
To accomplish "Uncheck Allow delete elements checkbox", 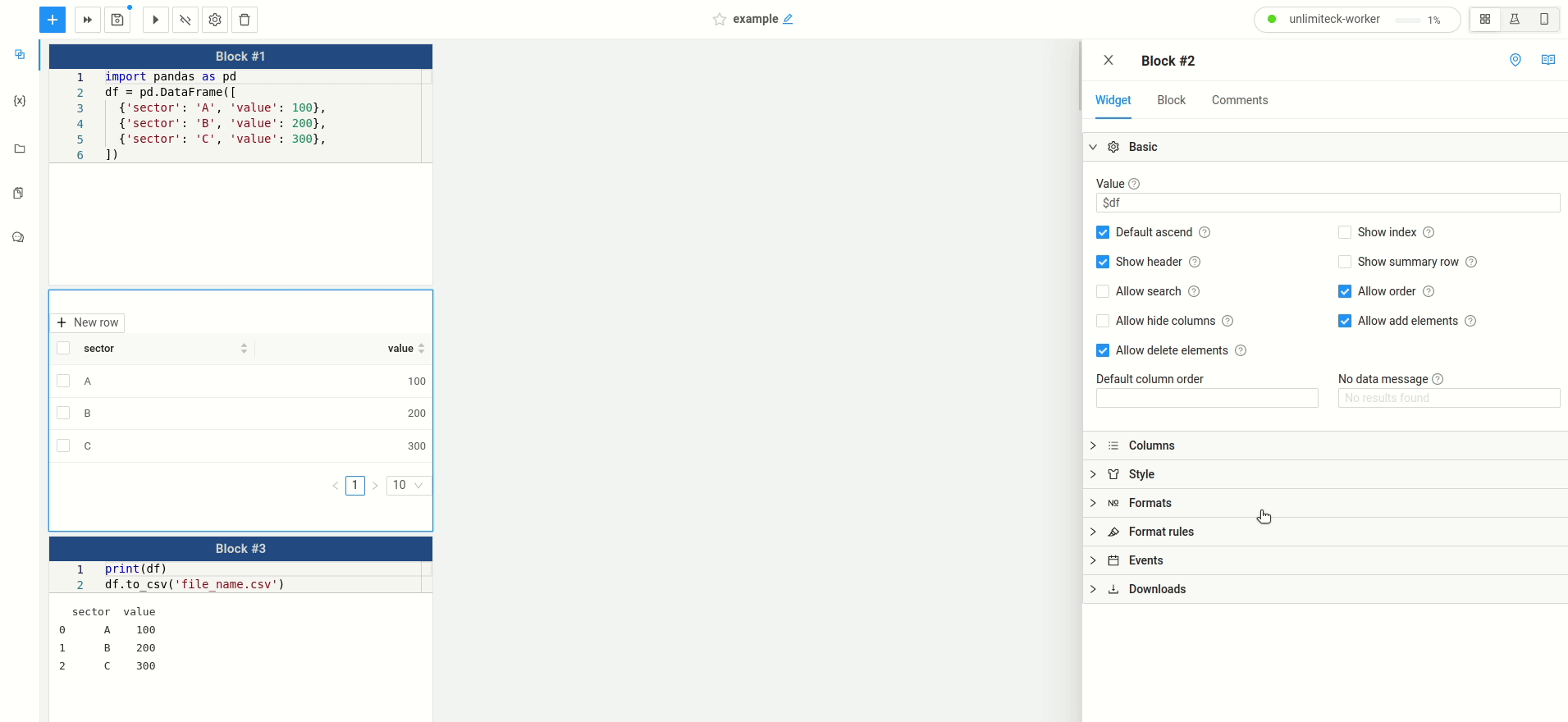I will [x=1103, y=350].
